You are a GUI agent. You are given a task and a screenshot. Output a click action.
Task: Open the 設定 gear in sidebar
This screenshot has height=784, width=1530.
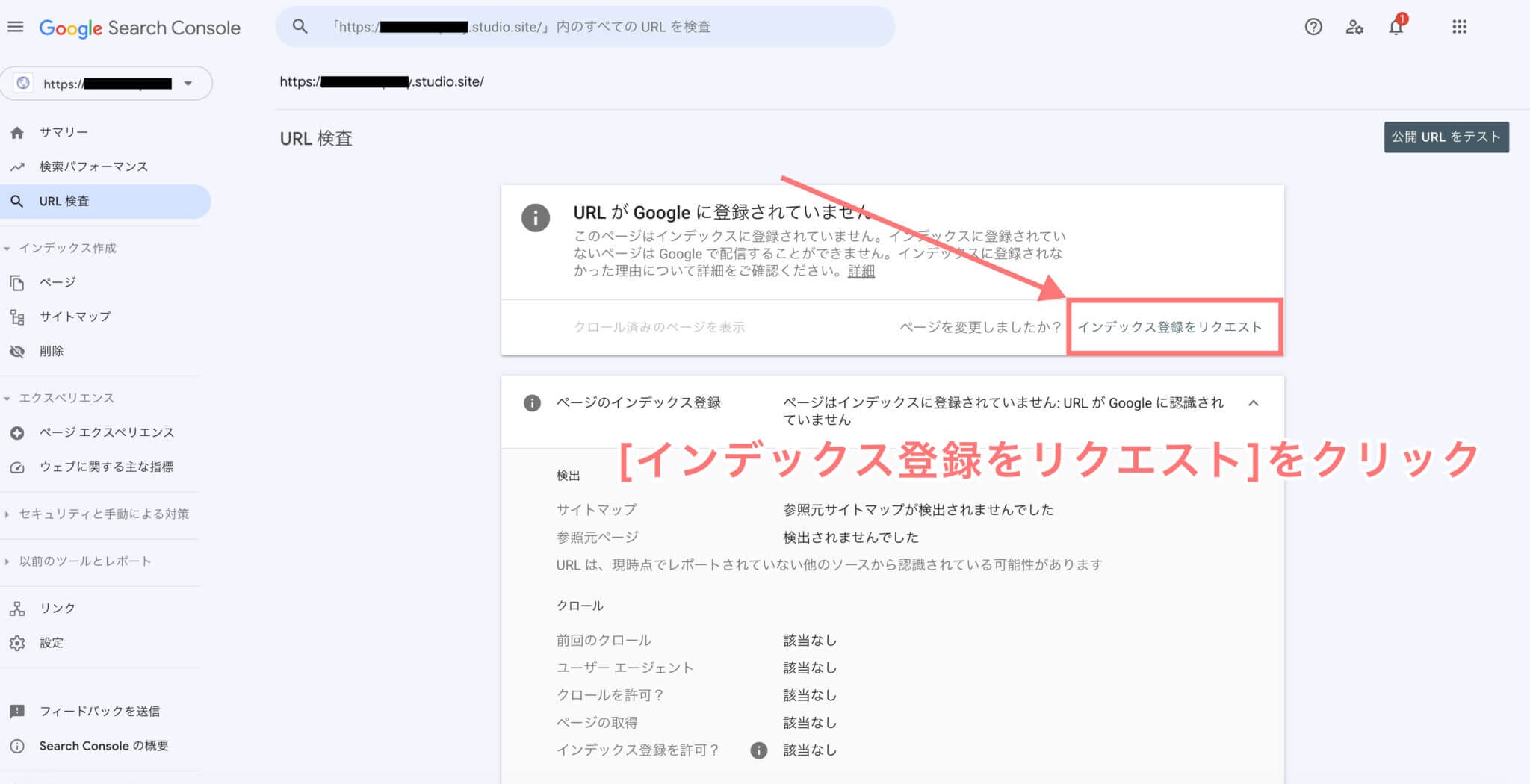18,643
